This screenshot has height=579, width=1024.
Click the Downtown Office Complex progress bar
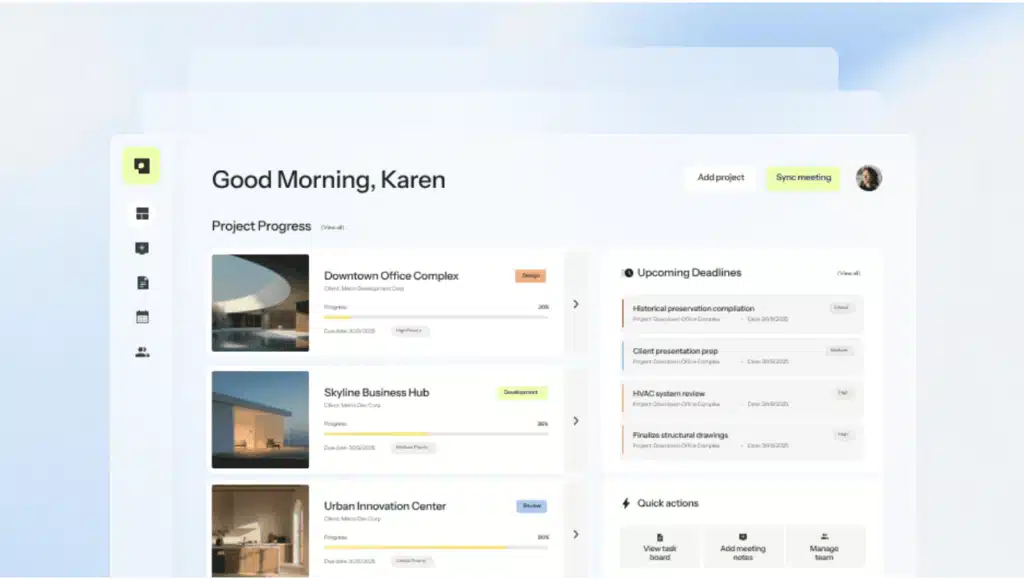click(436, 317)
